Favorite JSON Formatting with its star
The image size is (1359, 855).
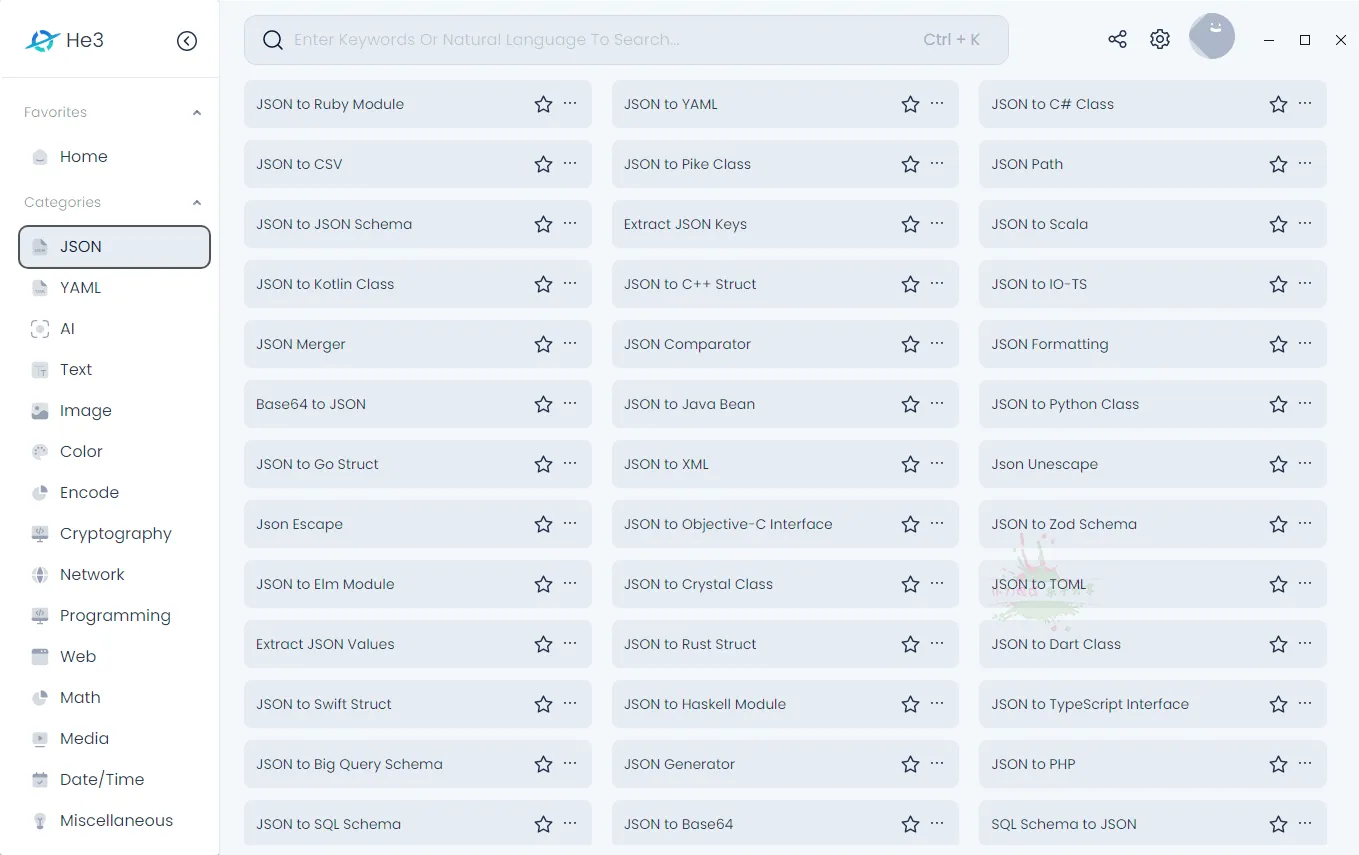[1278, 344]
